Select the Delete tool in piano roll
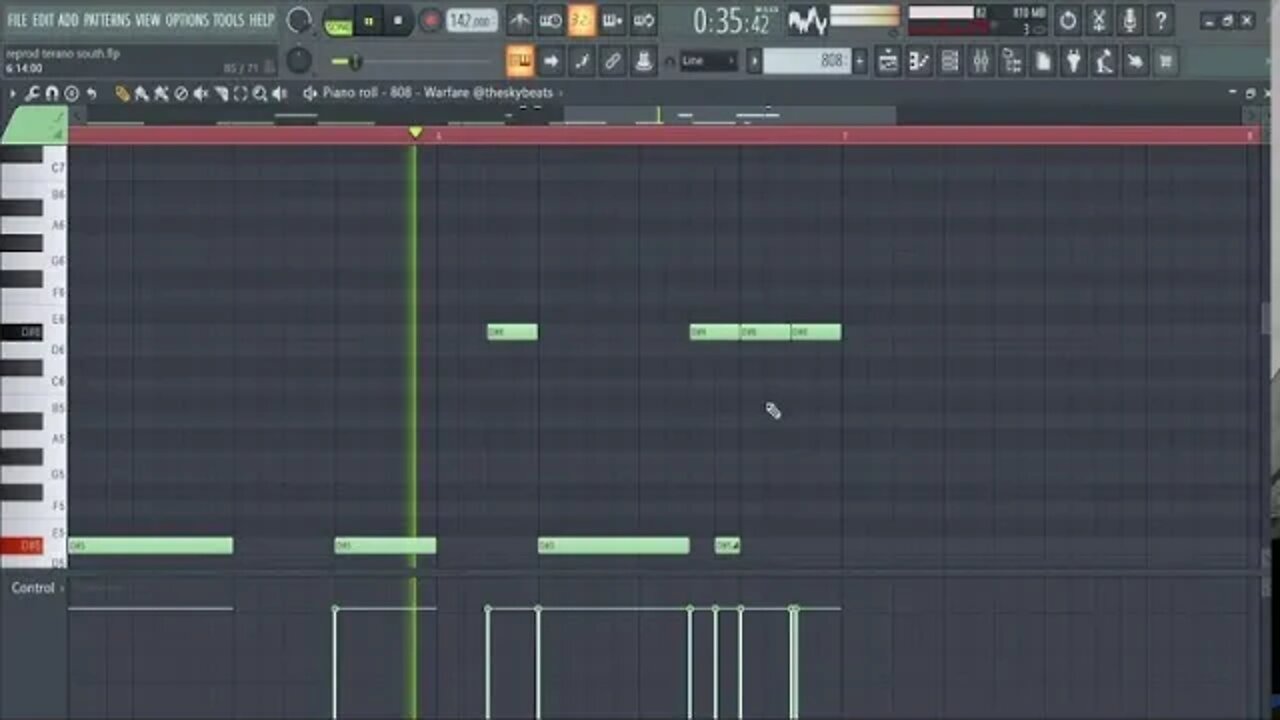 click(181, 93)
